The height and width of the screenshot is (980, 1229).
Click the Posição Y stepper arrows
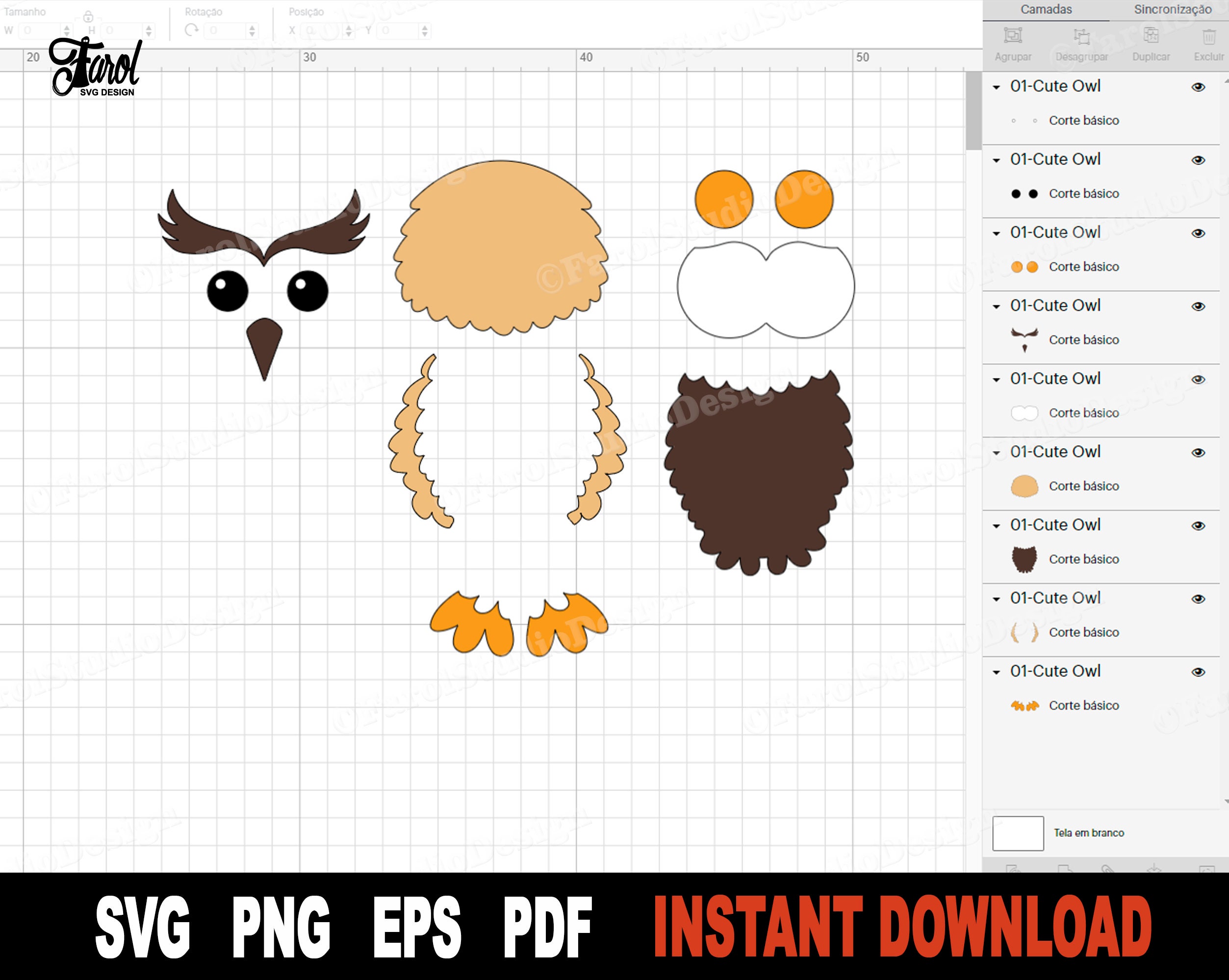coord(425,31)
